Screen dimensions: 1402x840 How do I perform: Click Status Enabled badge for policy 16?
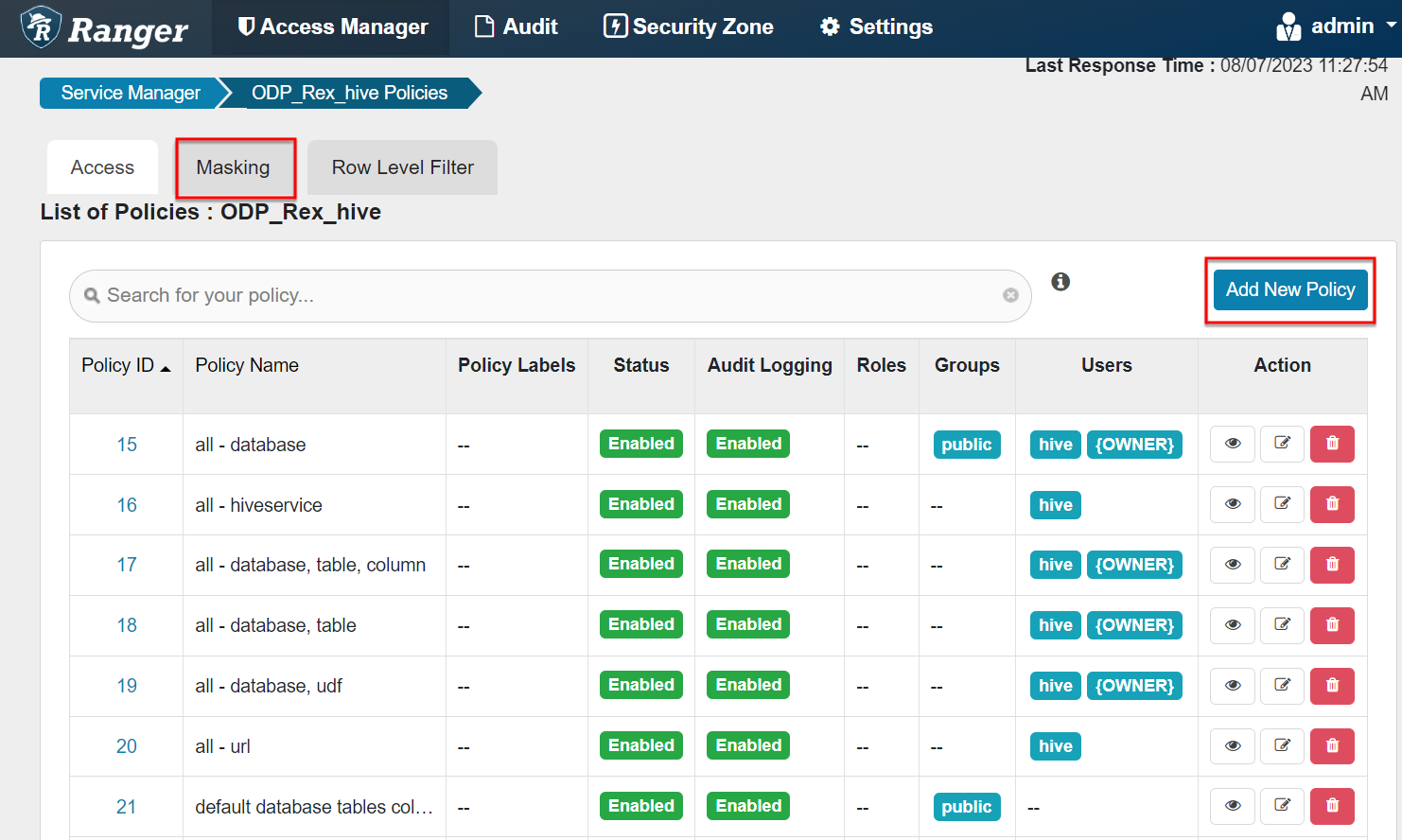641,504
